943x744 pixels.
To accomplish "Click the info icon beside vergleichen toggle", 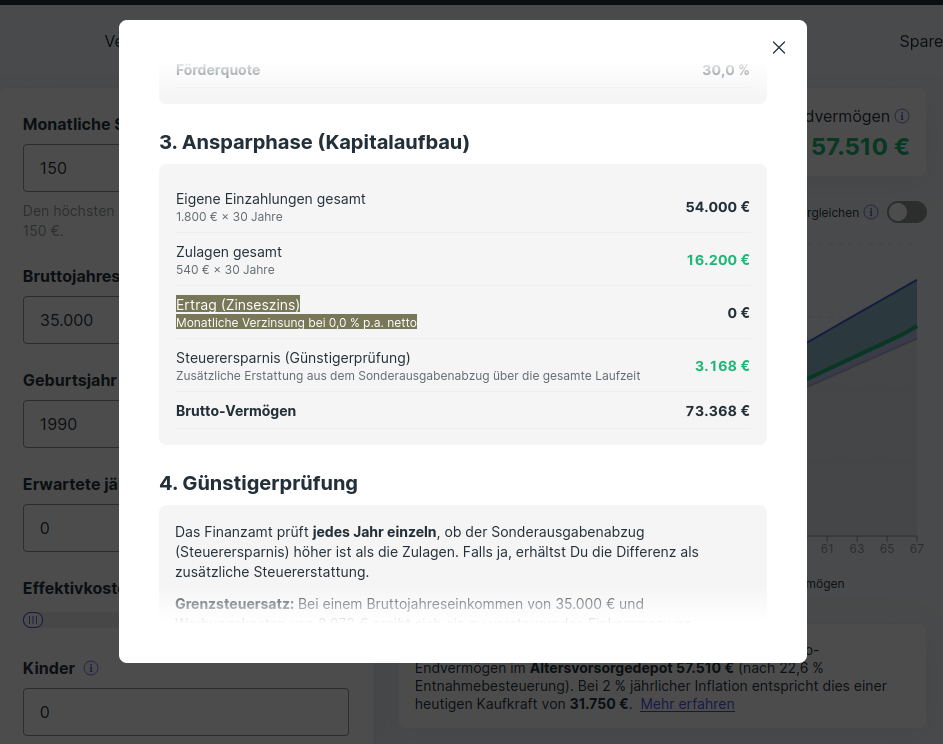I will click(x=871, y=212).
